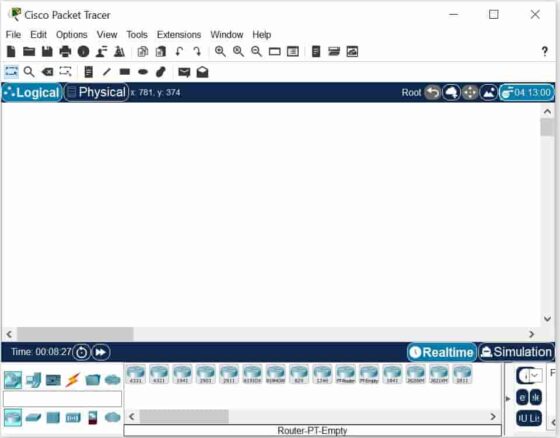560x438 pixels.
Task: Pick the Inspect magnifier tool
Action: coord(29,72)
